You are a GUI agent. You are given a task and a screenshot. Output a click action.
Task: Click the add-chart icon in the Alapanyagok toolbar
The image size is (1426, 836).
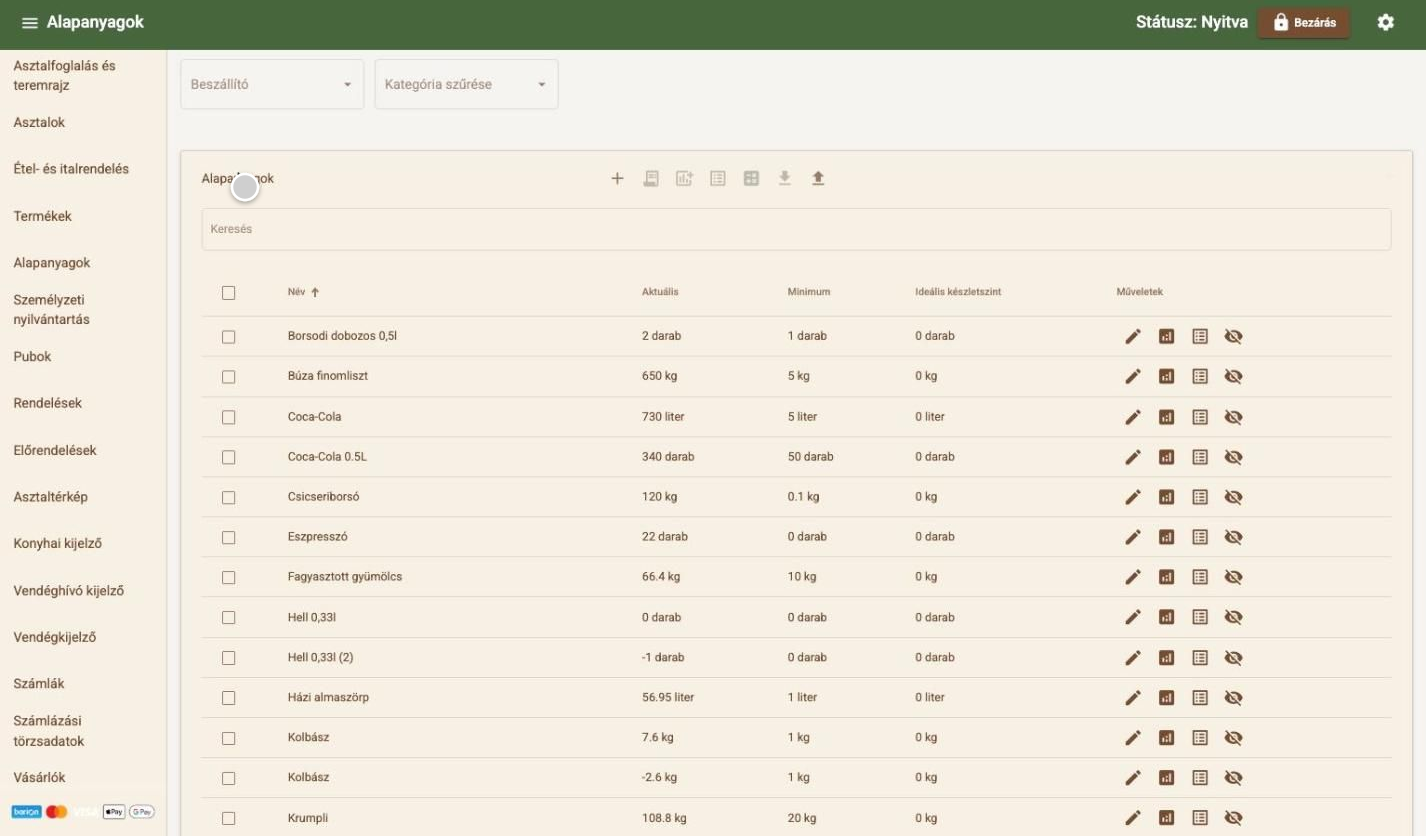684,179
